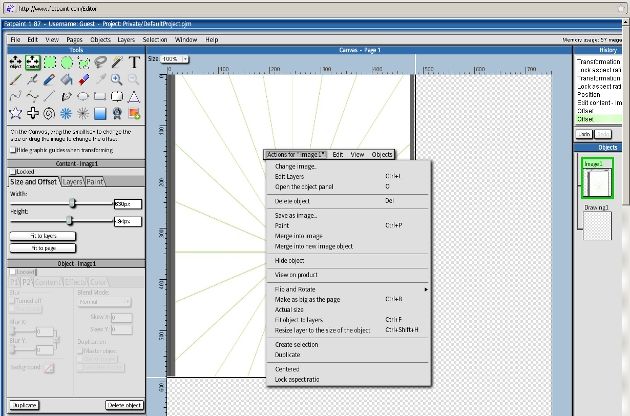Expand the Flip and Rotate submenu
Screen dimensions: 630x416
[348, 289]
